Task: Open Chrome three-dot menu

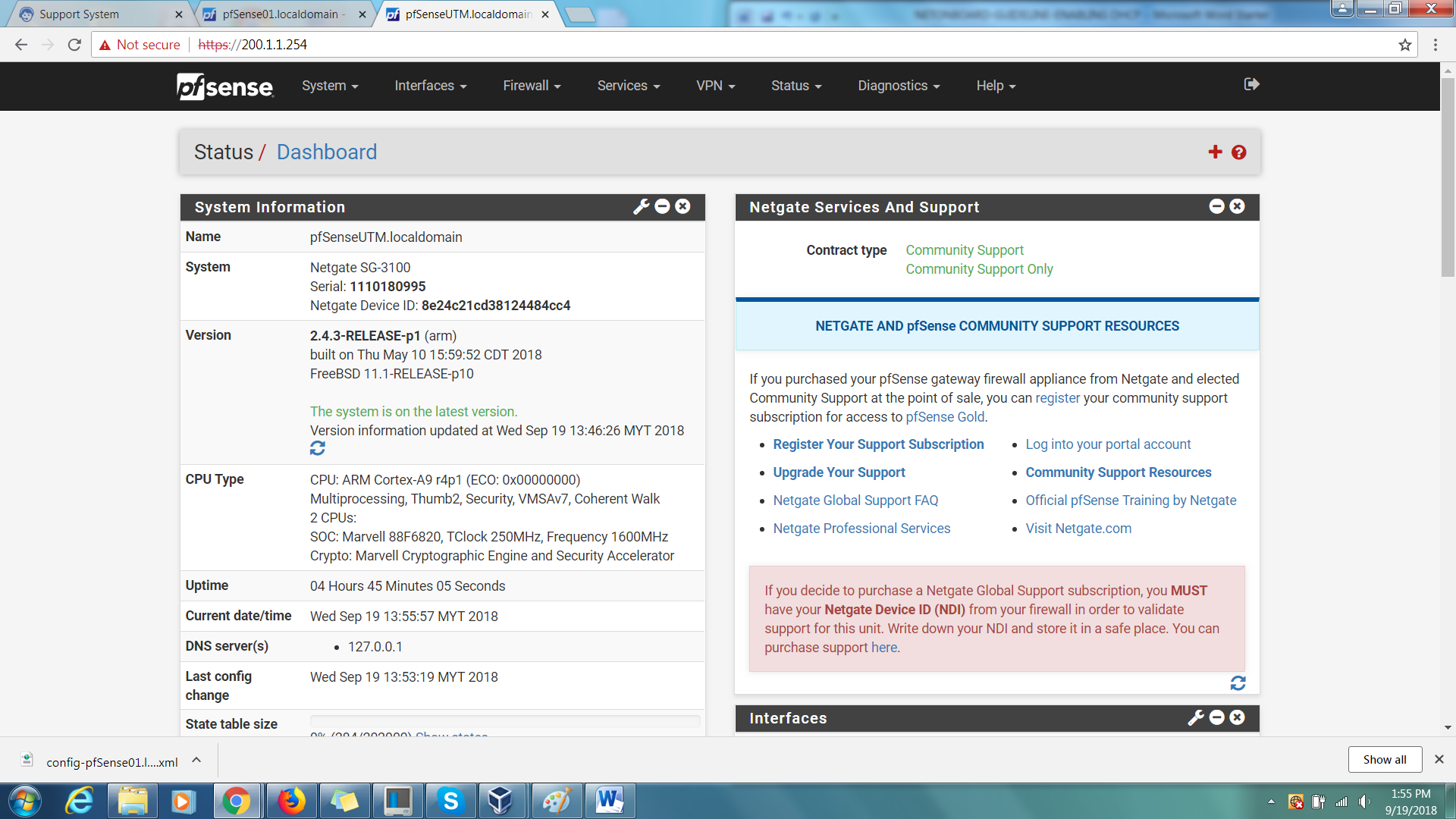Action: [x=1435, y=45]
